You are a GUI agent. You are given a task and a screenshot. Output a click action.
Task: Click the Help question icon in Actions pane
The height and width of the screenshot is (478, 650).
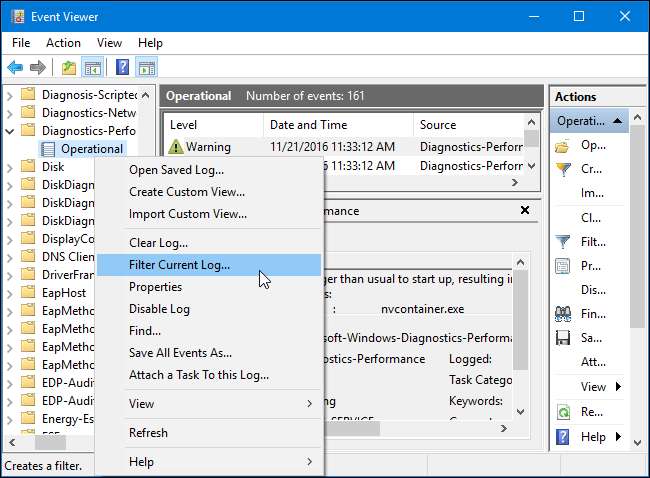[x=563, y=437]
